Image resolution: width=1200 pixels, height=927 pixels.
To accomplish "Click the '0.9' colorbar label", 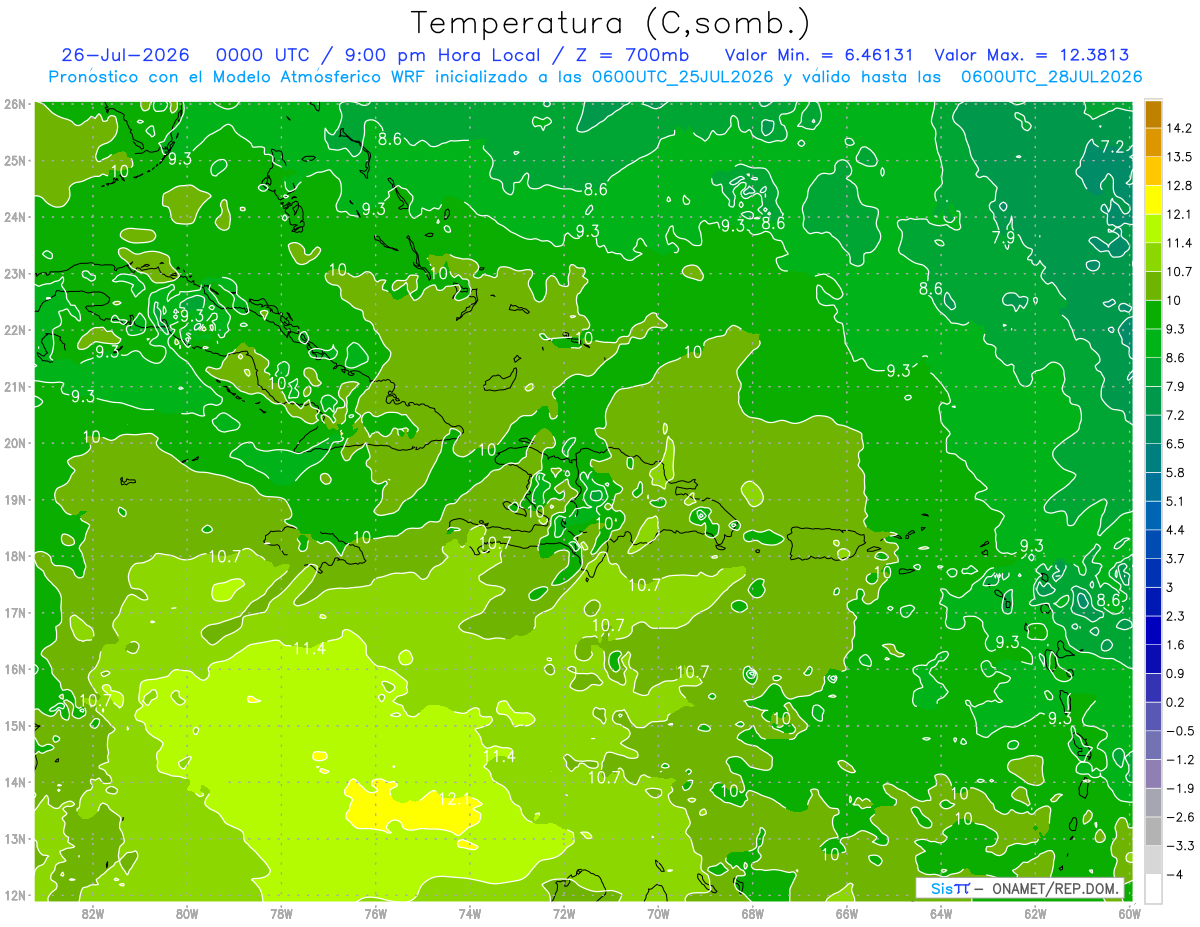I will (1176, 673).
